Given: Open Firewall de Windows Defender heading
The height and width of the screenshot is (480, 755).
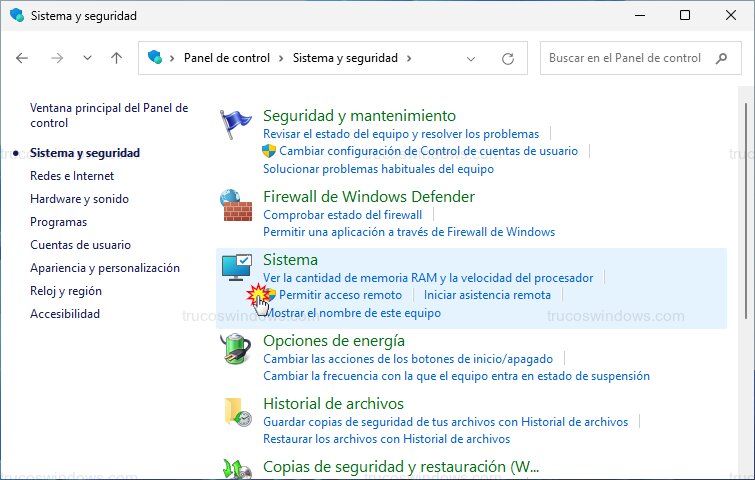Looking at the screenshot, I should click(369, 196).
